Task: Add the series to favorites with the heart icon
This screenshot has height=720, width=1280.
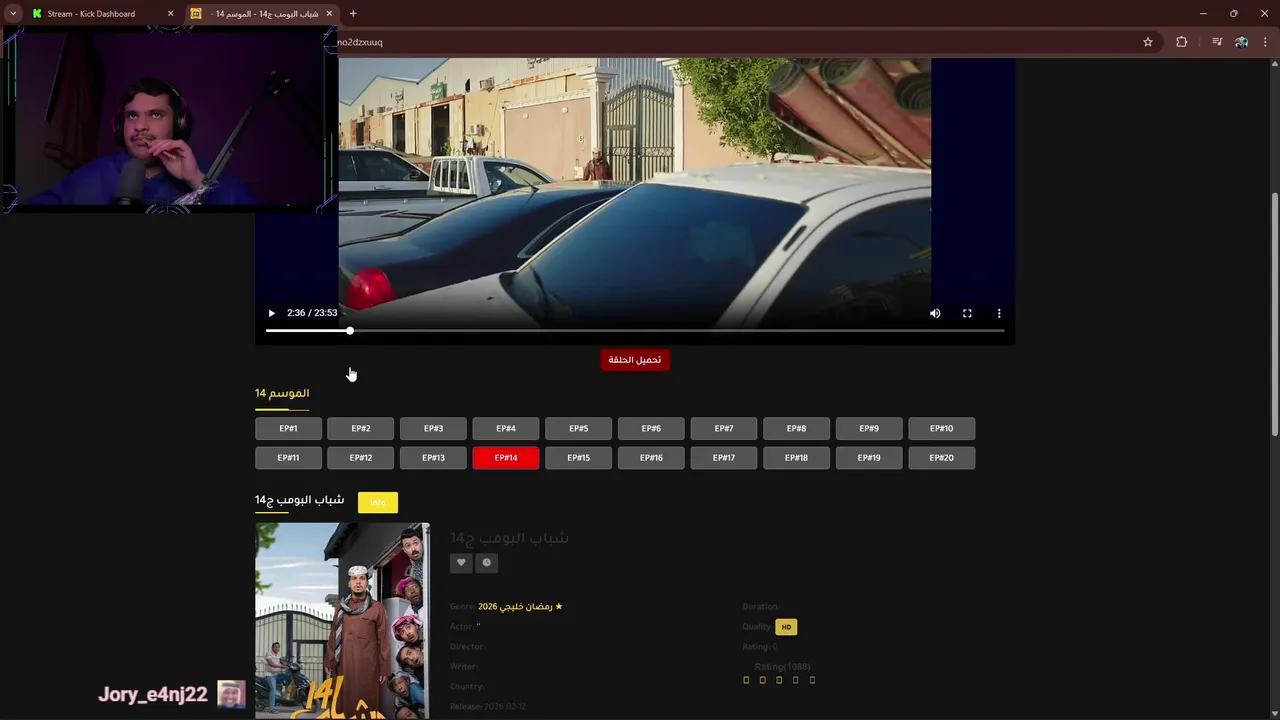Action: click(461, 563)
